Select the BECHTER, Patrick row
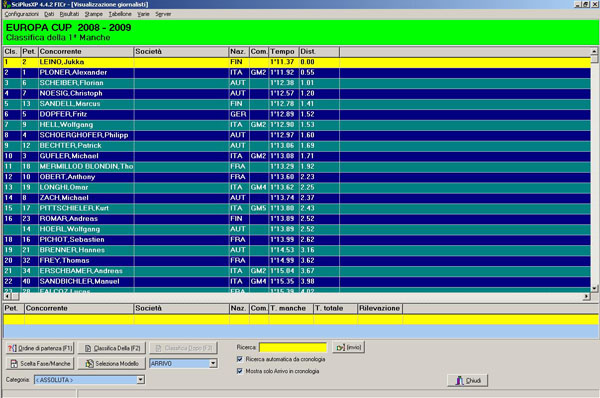Screen dimensions: 600x398 297,146
